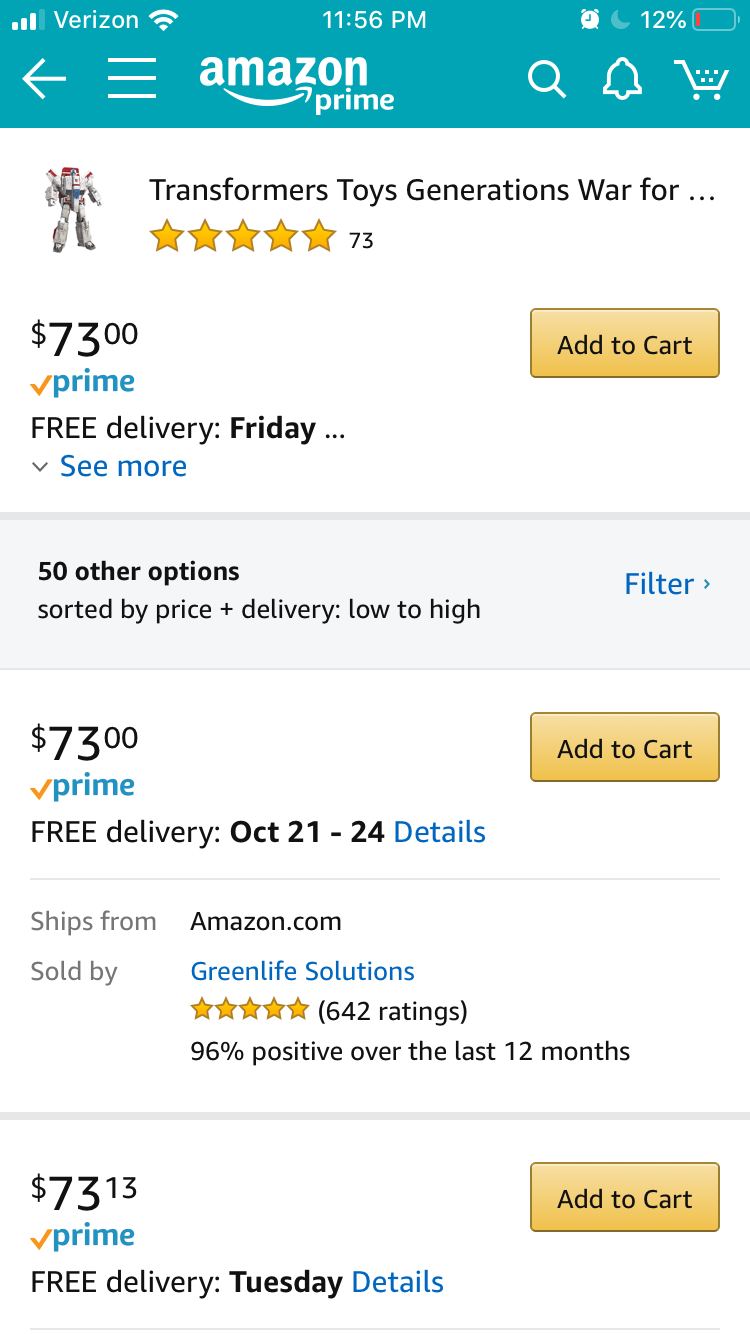Viewport: 750px width, 1334px height.
Task: Open the hamburger menu
Action: (132, 79)
